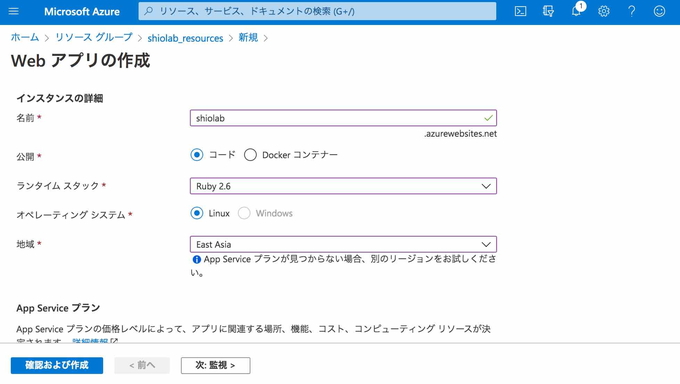Focus the resource search box
Screen dimensions: 680x384
click(317, 11)
